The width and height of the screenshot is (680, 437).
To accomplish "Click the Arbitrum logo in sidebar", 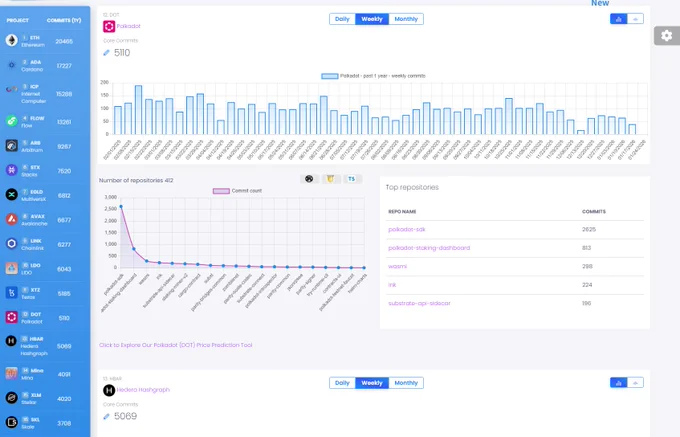I will [12, 146].
